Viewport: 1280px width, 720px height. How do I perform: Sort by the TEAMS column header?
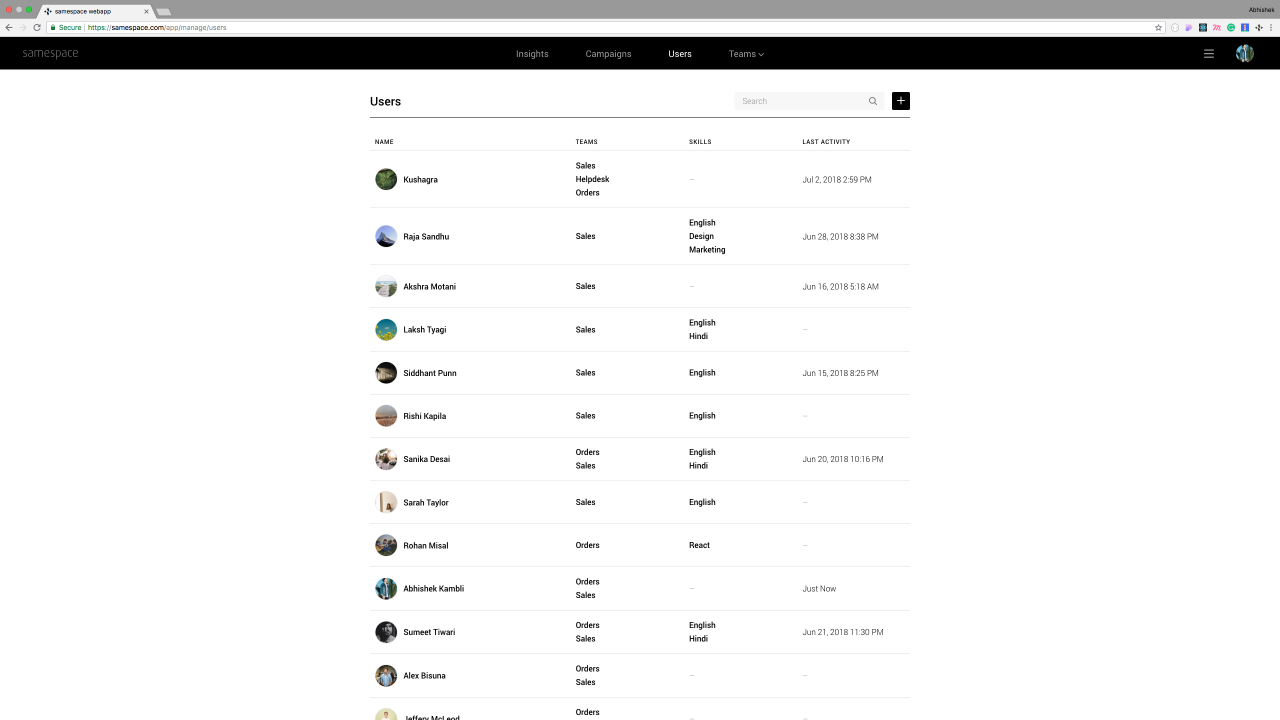[x=586, y=142]
